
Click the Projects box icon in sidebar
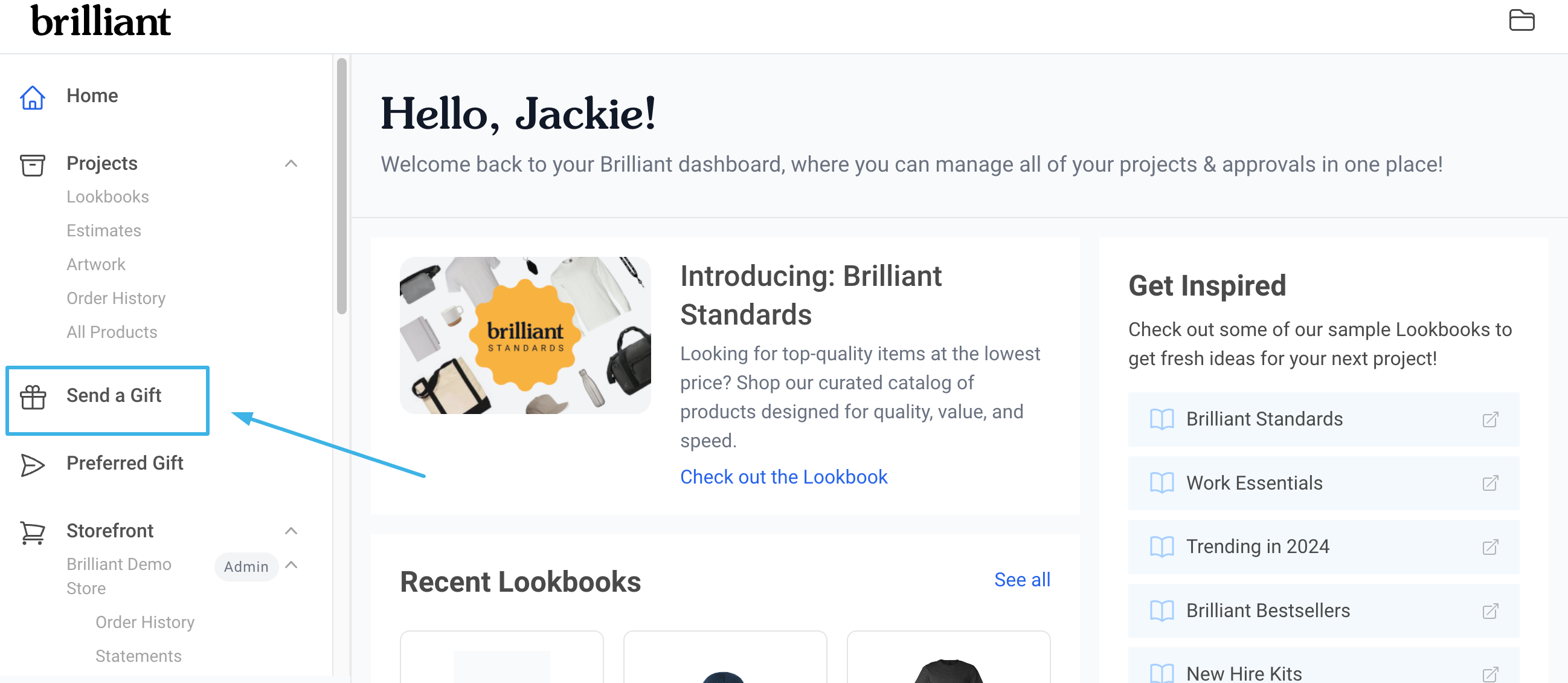(32, 164)
